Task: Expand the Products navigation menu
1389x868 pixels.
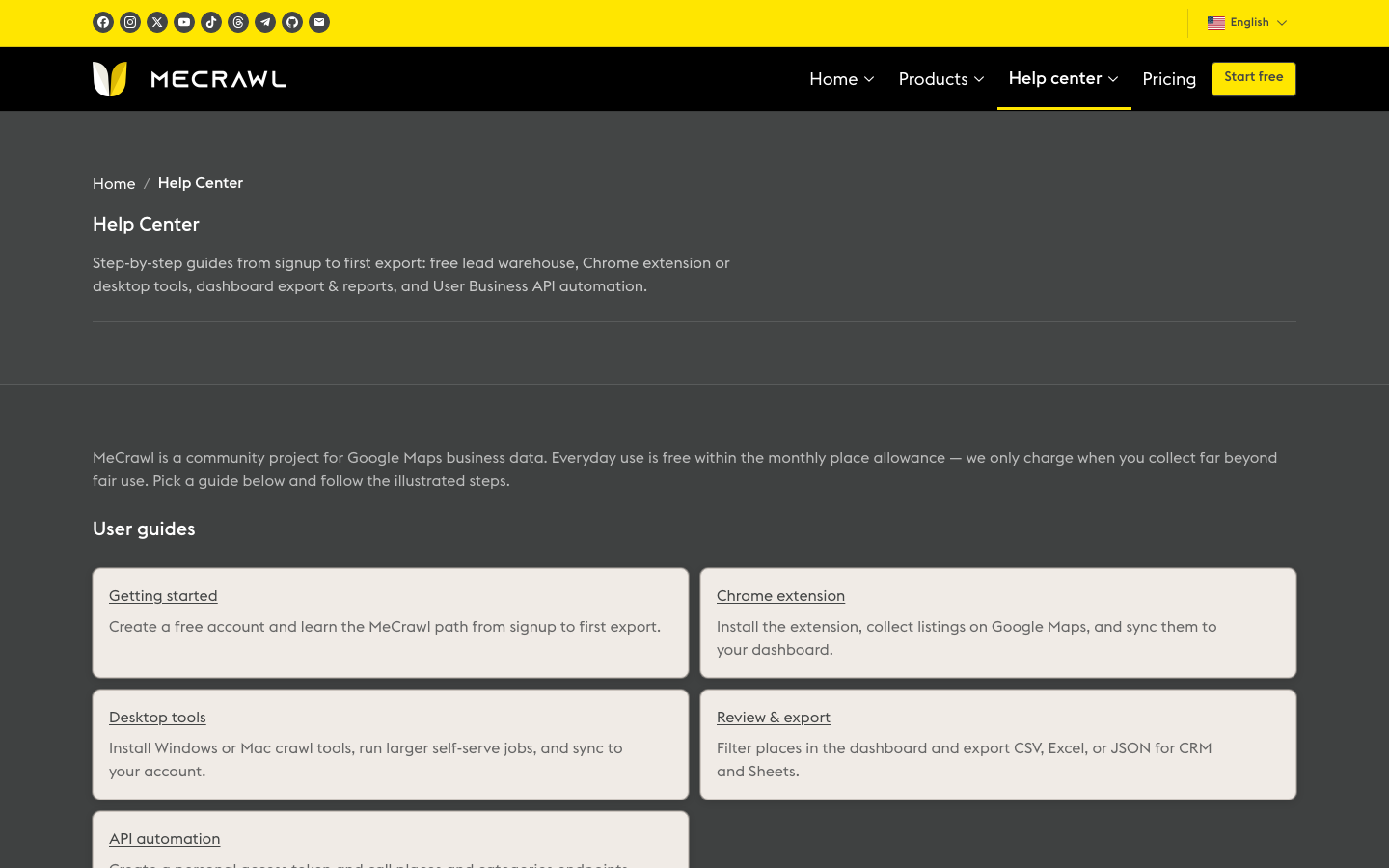Action: pyautogui.click(x=941, y=79)
